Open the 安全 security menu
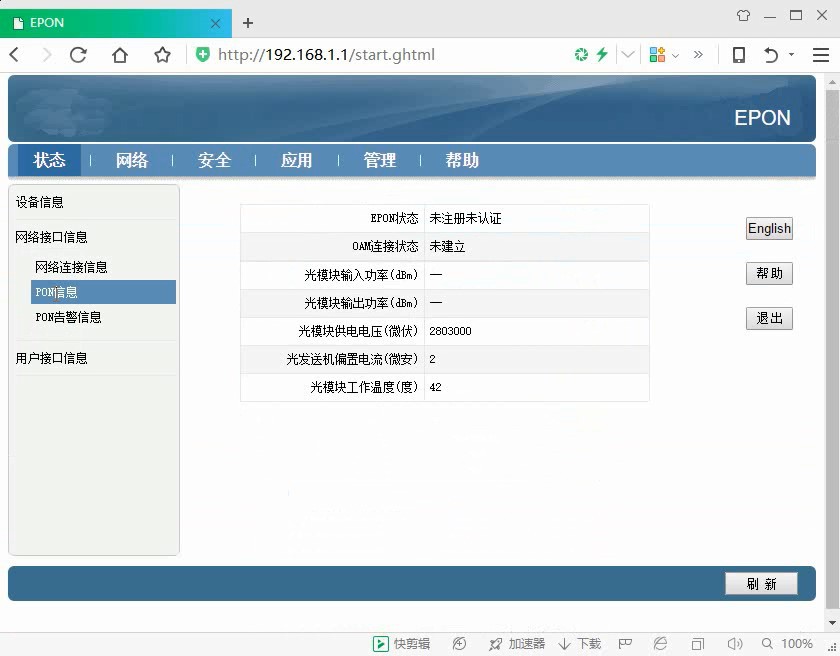This screenshot has height=656, width=840. [214, 160]
